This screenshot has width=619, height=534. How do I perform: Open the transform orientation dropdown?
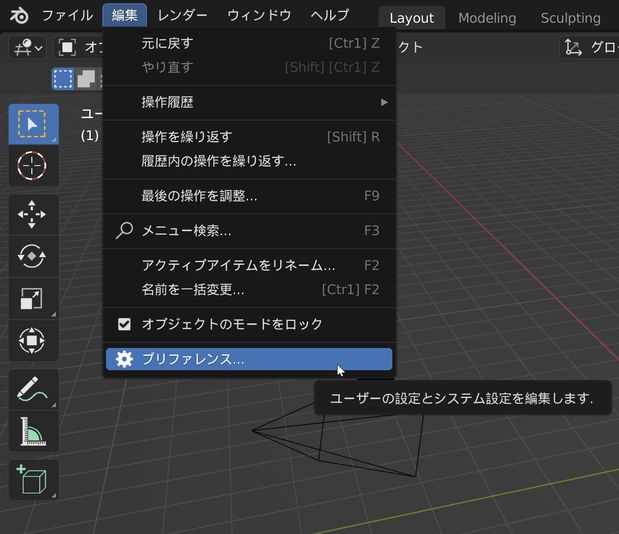590,48
